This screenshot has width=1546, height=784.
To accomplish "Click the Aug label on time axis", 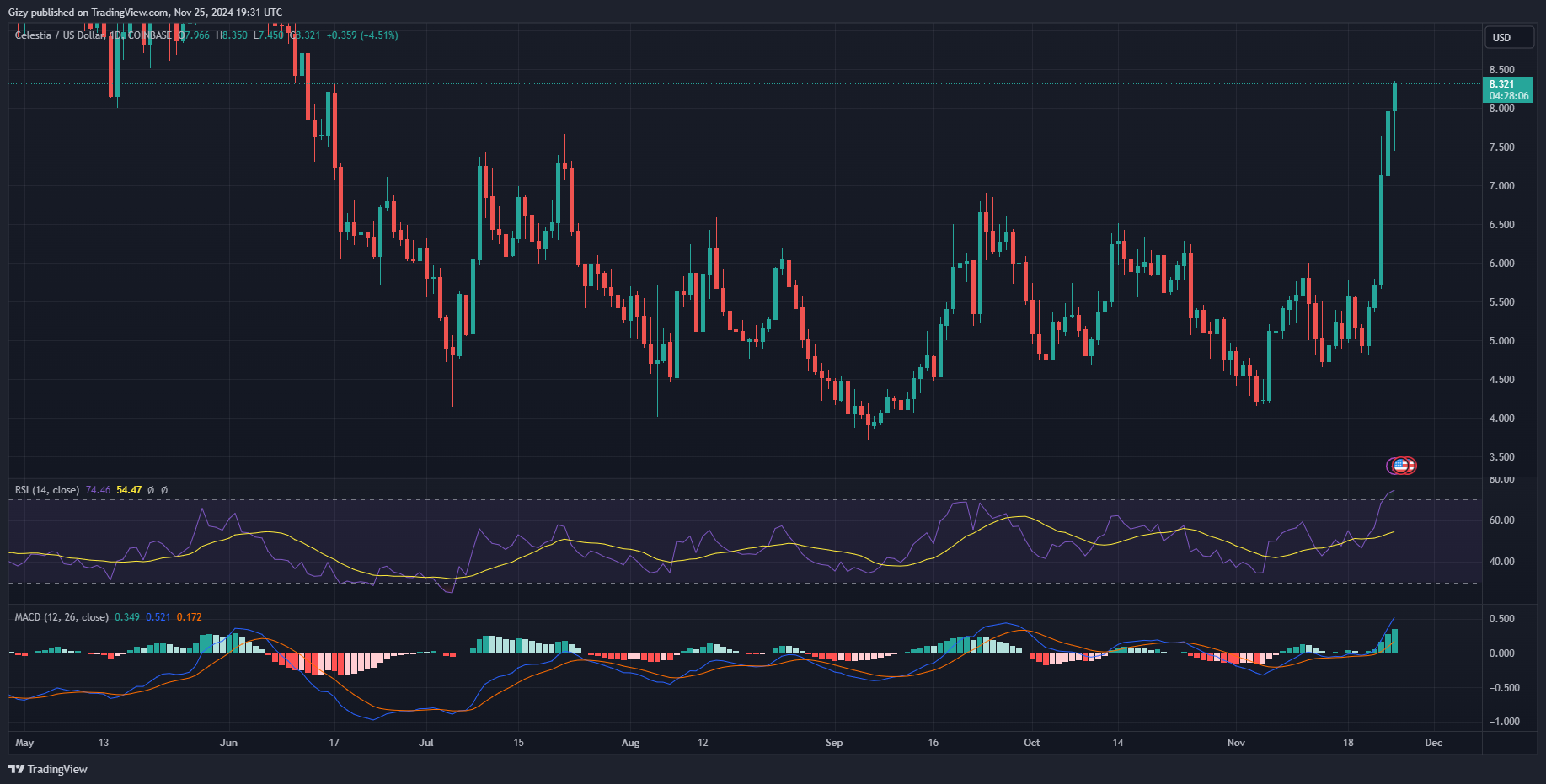I will click(630, 743).
